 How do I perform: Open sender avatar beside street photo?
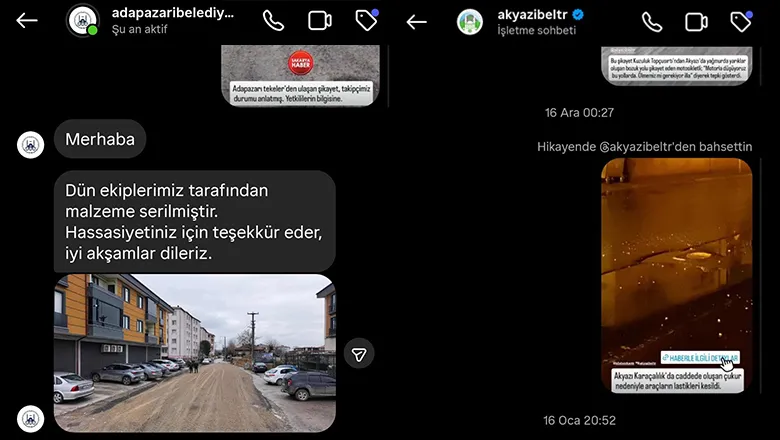point(30,419)
